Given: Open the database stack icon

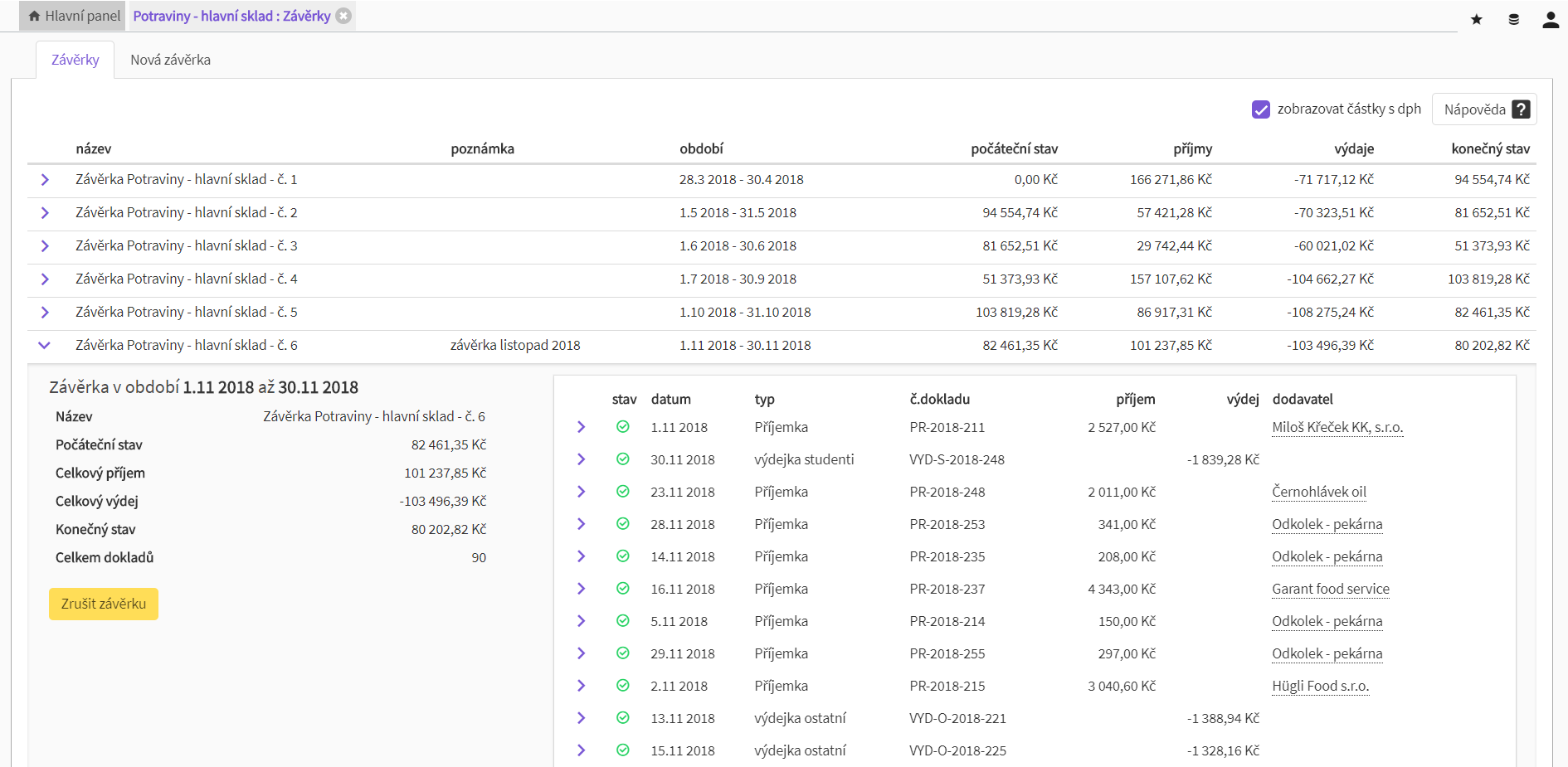Looking at the screenshot, I should point(1513,19).
